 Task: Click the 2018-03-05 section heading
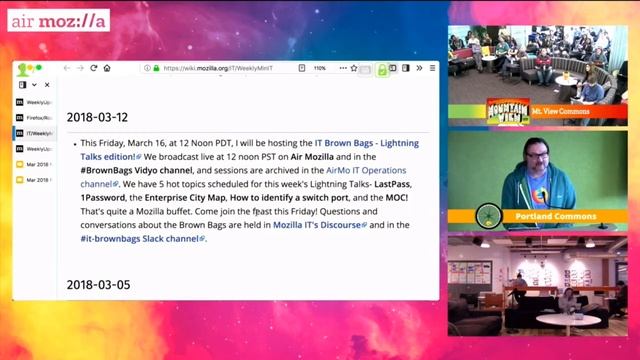98,284
